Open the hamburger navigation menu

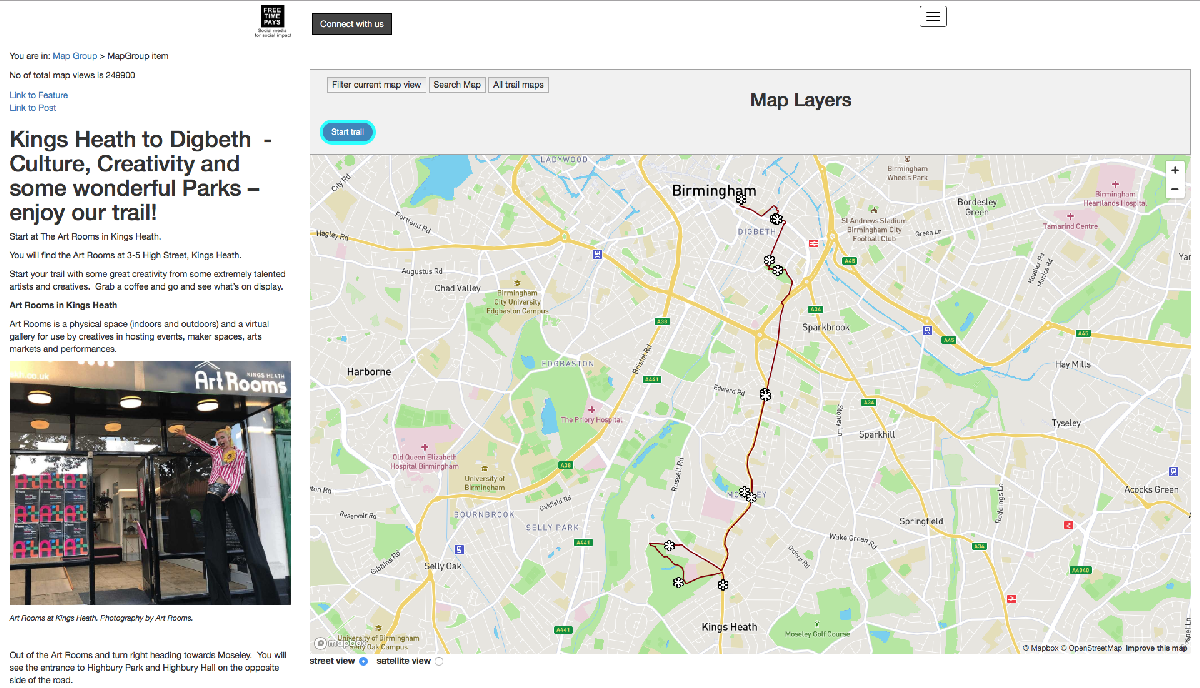[x=932, y=17]
